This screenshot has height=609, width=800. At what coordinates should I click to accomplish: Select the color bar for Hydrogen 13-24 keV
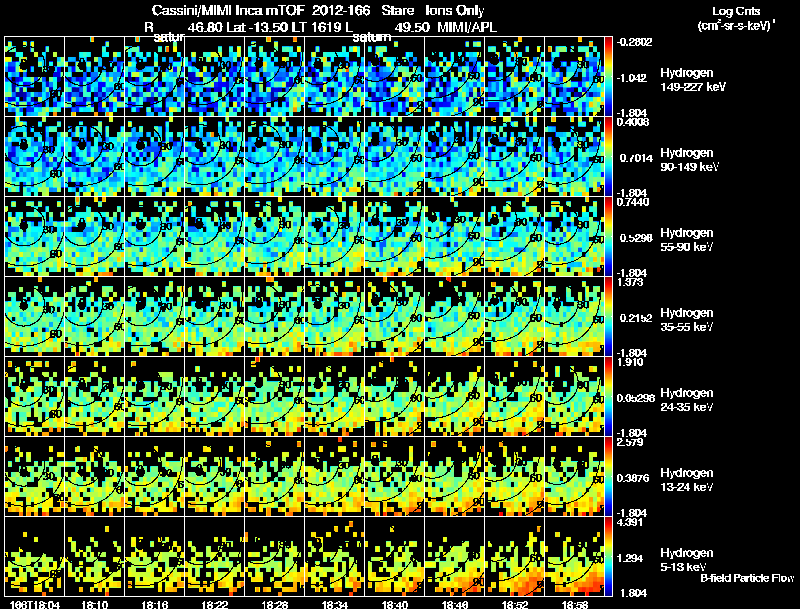[608, 477]
